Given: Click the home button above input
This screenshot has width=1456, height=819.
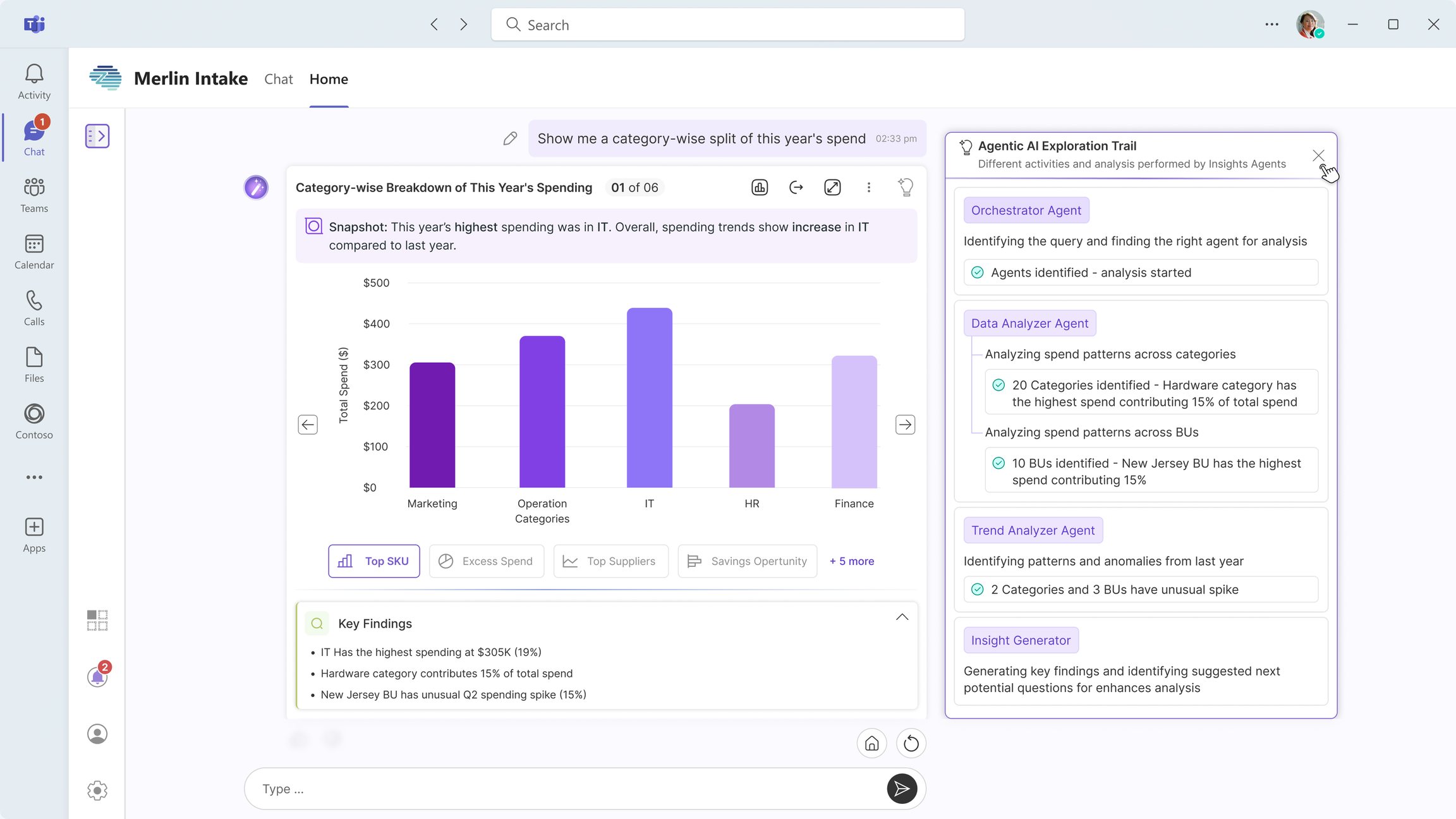Looking at the screenshot, I should pos(871,743).
